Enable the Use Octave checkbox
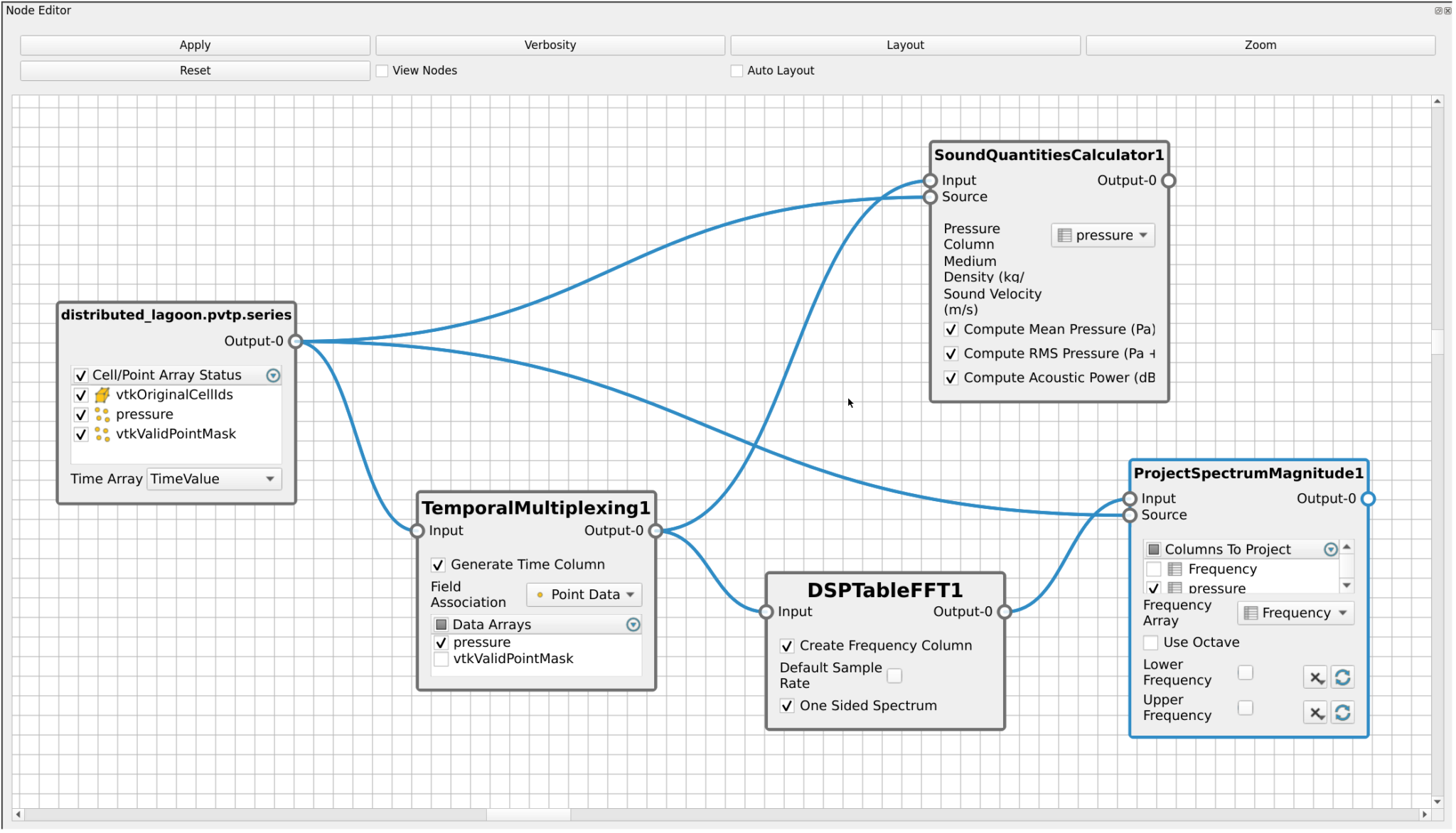Image resolution: width=1456 pixels, height=833 pixels. (x=1151, y=643)
